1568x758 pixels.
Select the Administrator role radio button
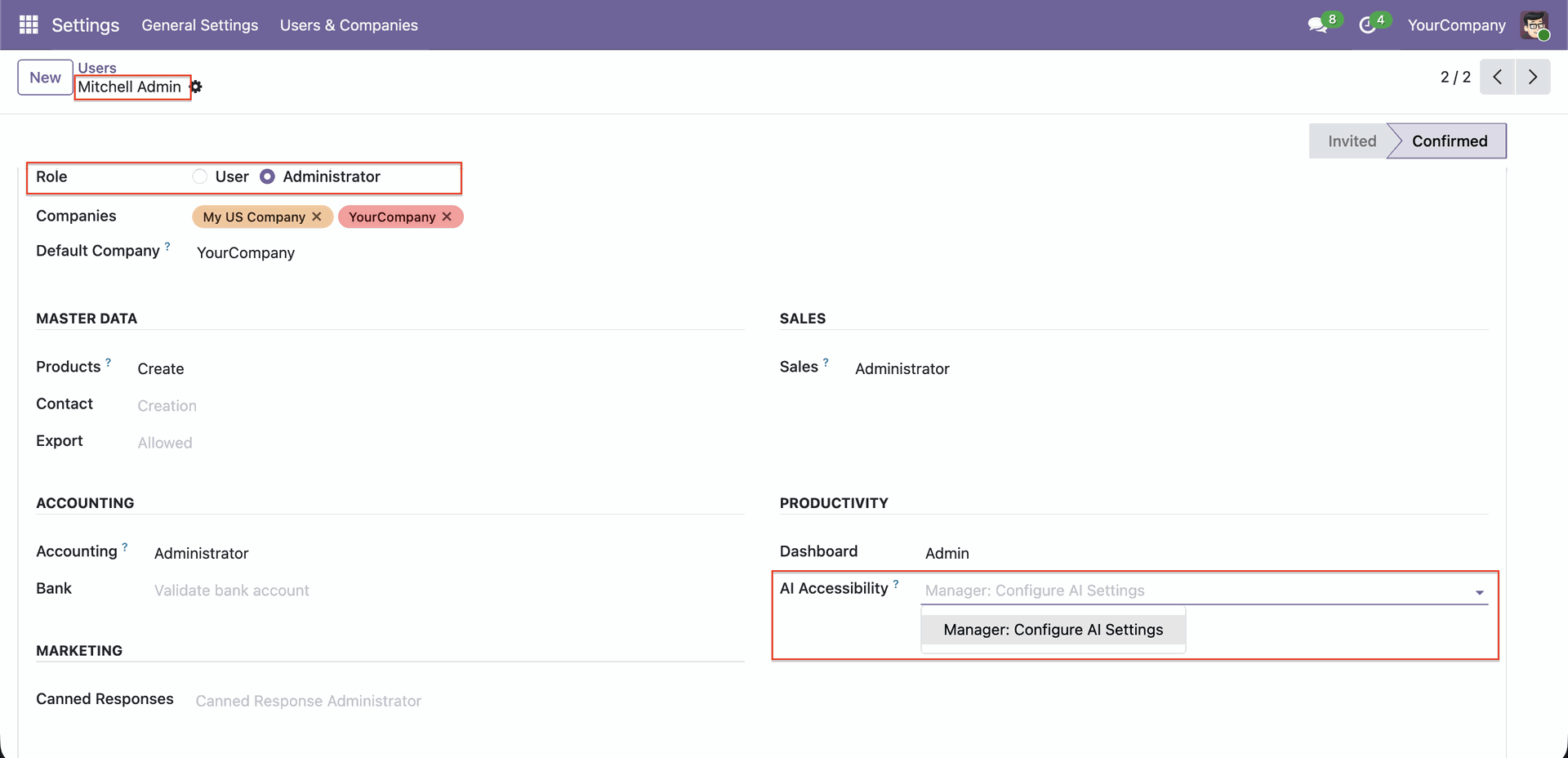click(267, 176)
